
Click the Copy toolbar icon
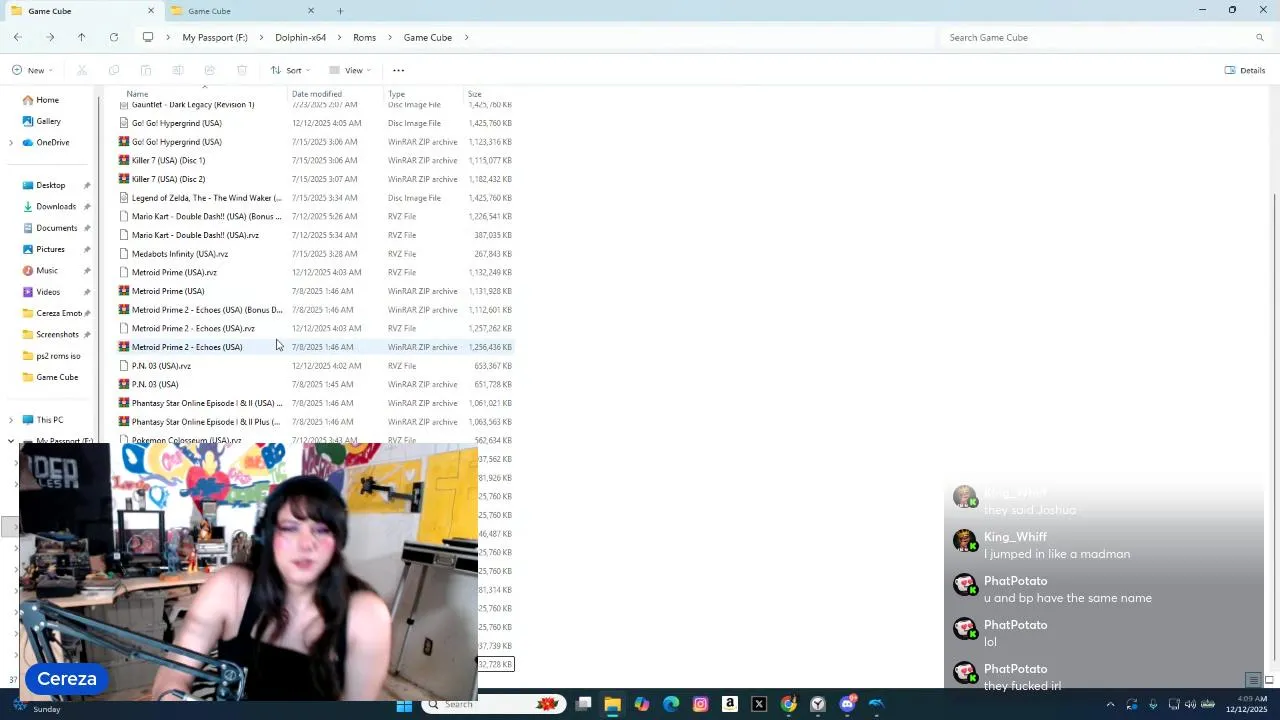[114, 70]
